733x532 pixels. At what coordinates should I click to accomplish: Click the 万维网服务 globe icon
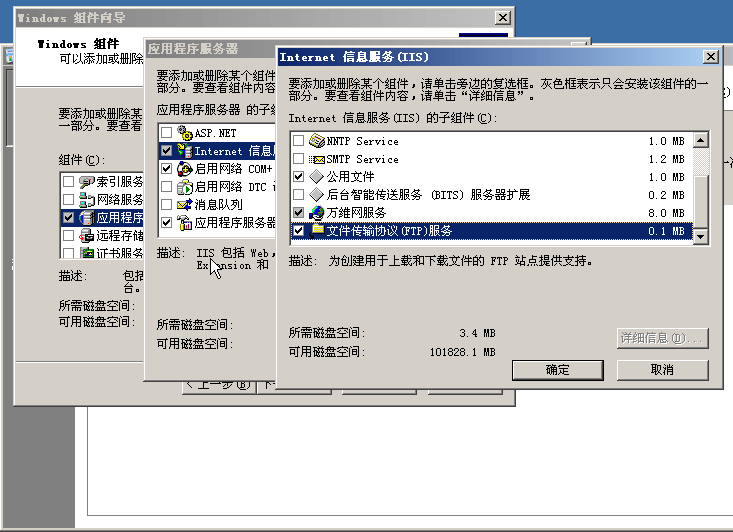tap(317, 213)
